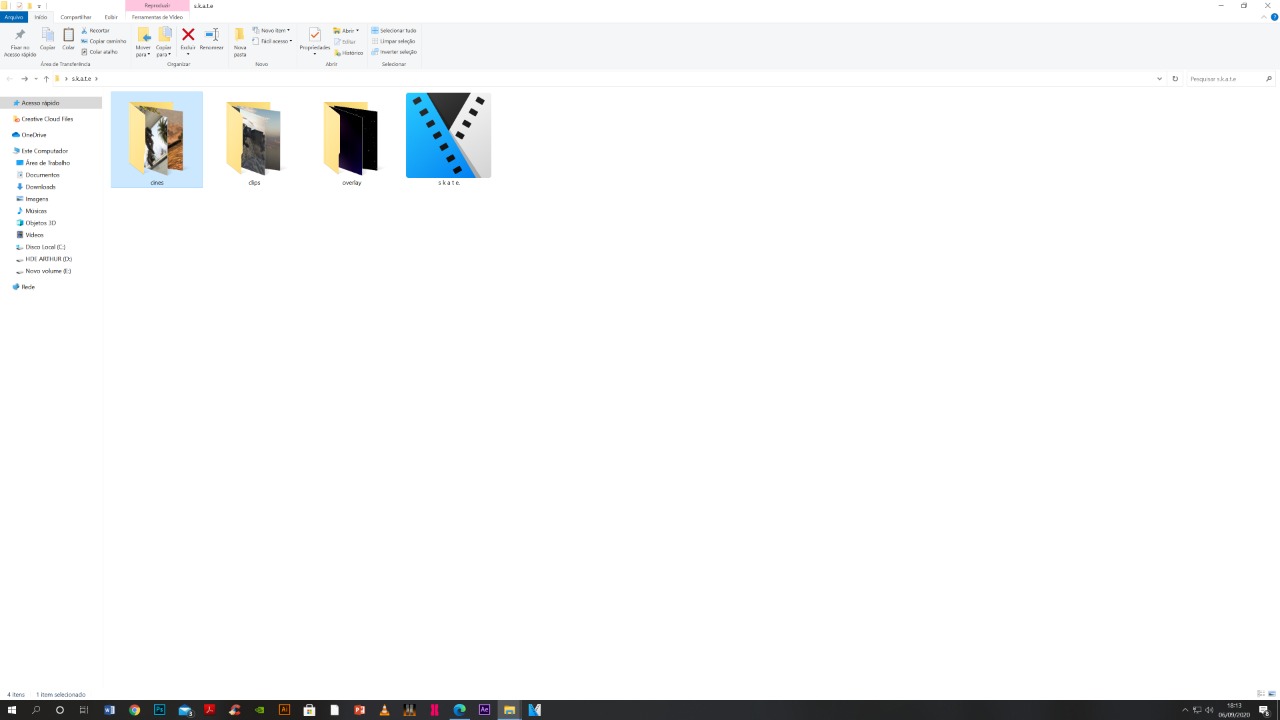The height and width of the screenshot is (720, 1280).
Task: Expand the Propriedades dropdown arrow
Action: (315, 54)
